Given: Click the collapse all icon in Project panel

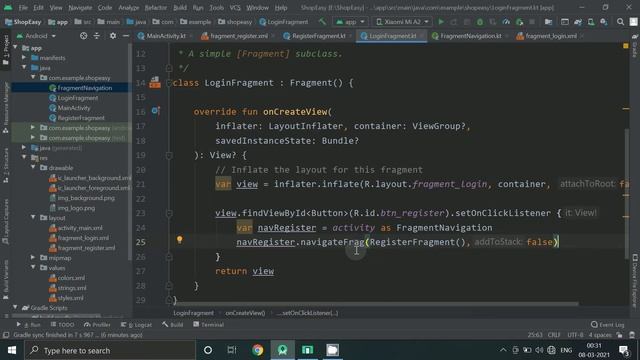Looking at the screenshot, I should (97, 36).
